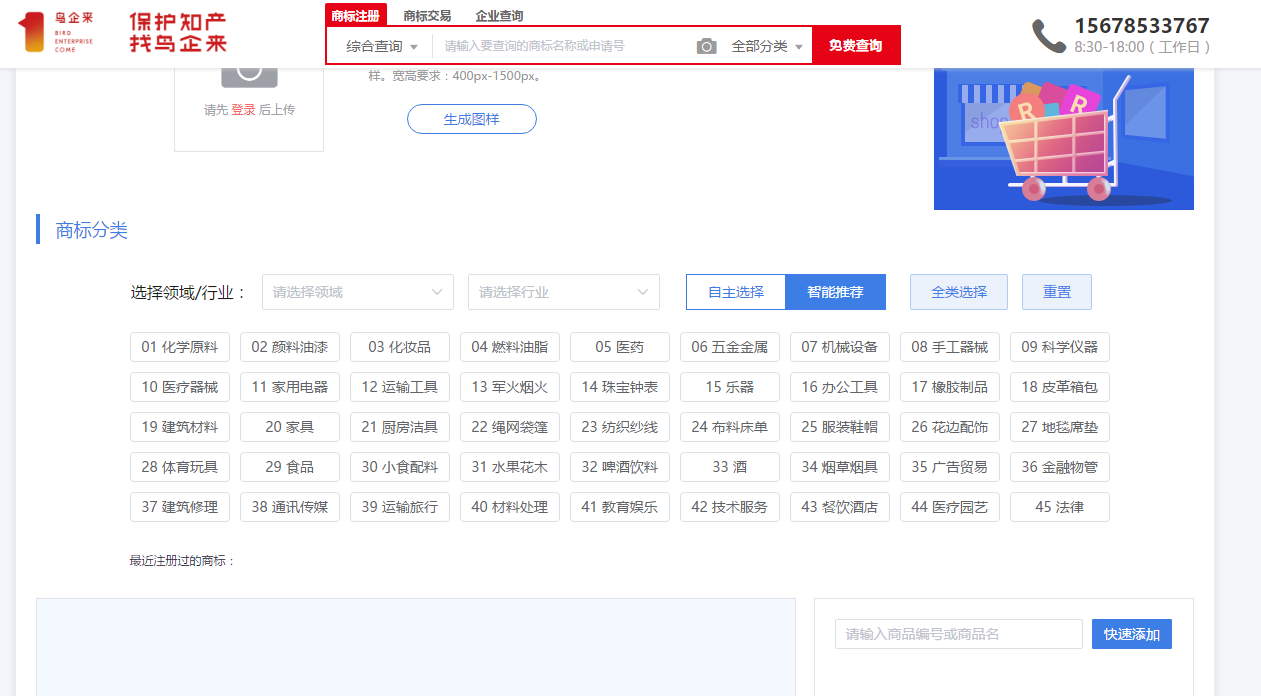1261x696 pixels.
Task: Select the 自主选择 mode
Action: pyautogui.click(x=736, y=292)
